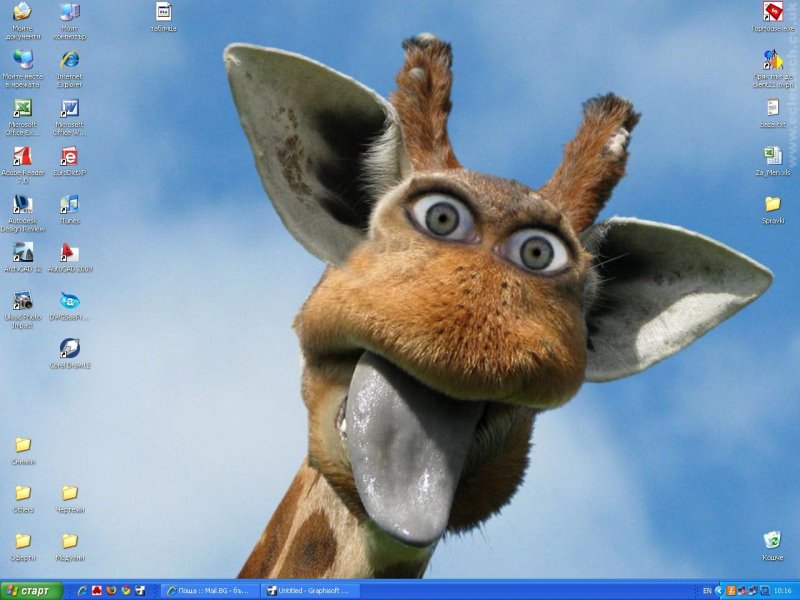Switch to the Mail.BG browser taskbar window

(x=210, y=591)
